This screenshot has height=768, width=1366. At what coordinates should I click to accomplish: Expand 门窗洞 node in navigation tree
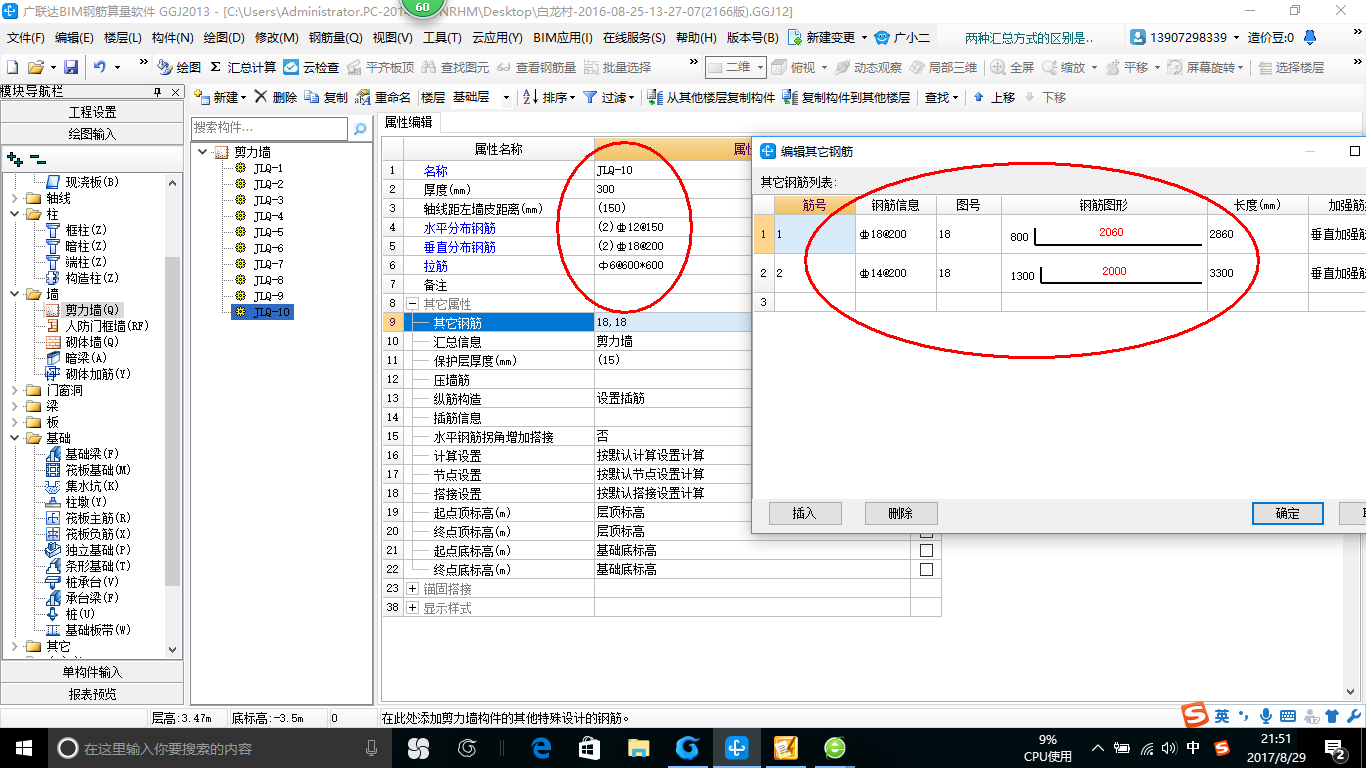tap(14, 390)
